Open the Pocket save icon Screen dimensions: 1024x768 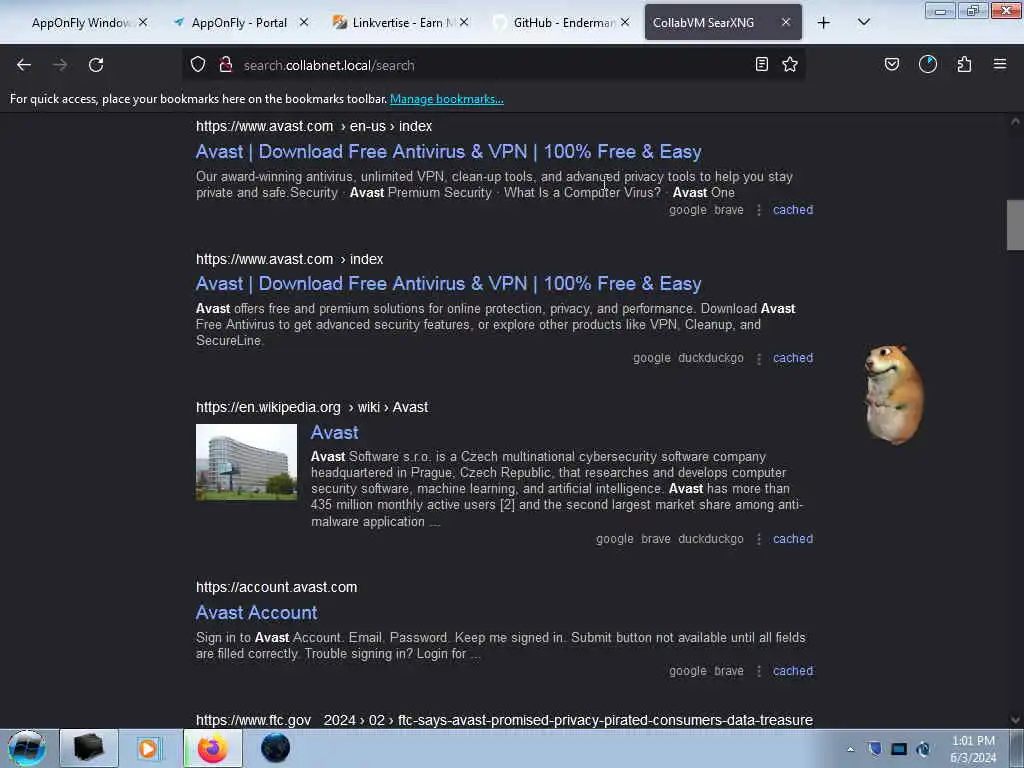tap(891, 64)
